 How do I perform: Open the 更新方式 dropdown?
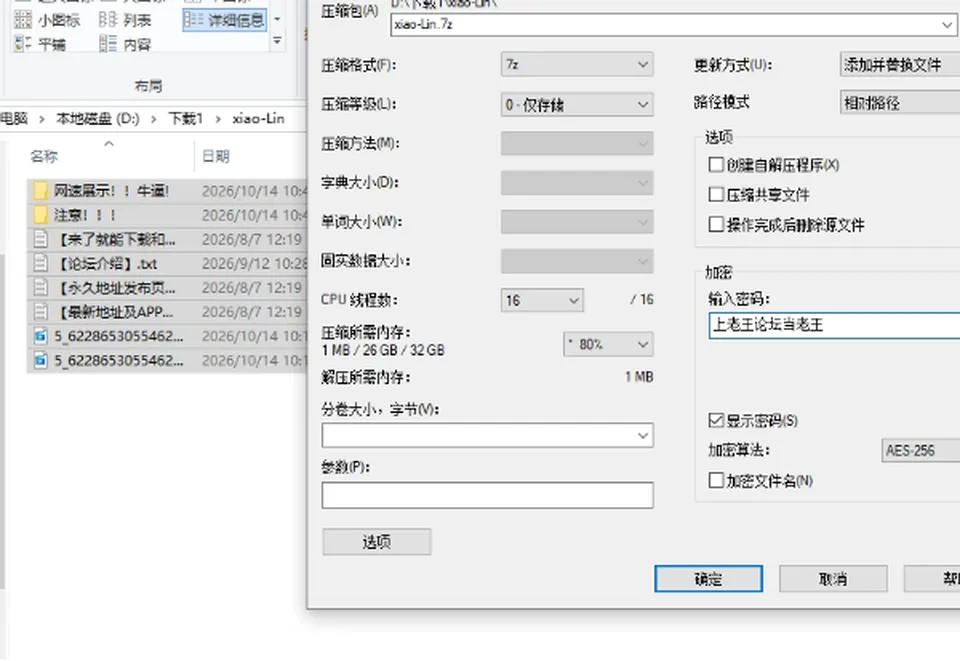tap(900, 64)
